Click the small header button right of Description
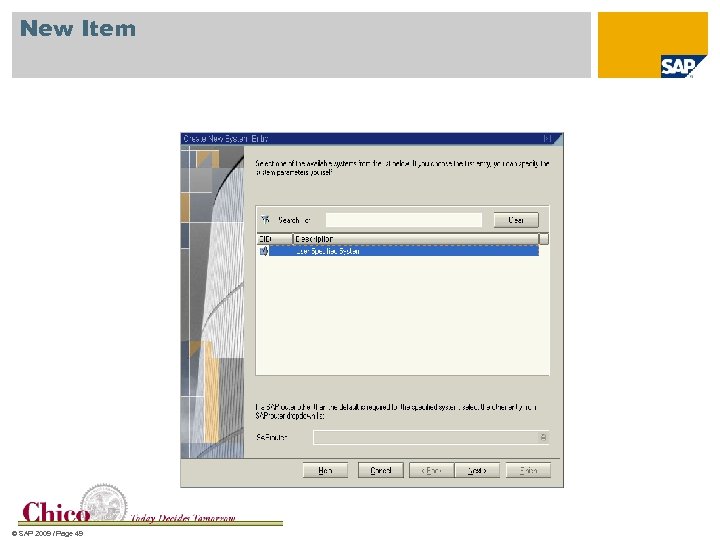This screenshot has width=720, height=540. tap(544, 239)
